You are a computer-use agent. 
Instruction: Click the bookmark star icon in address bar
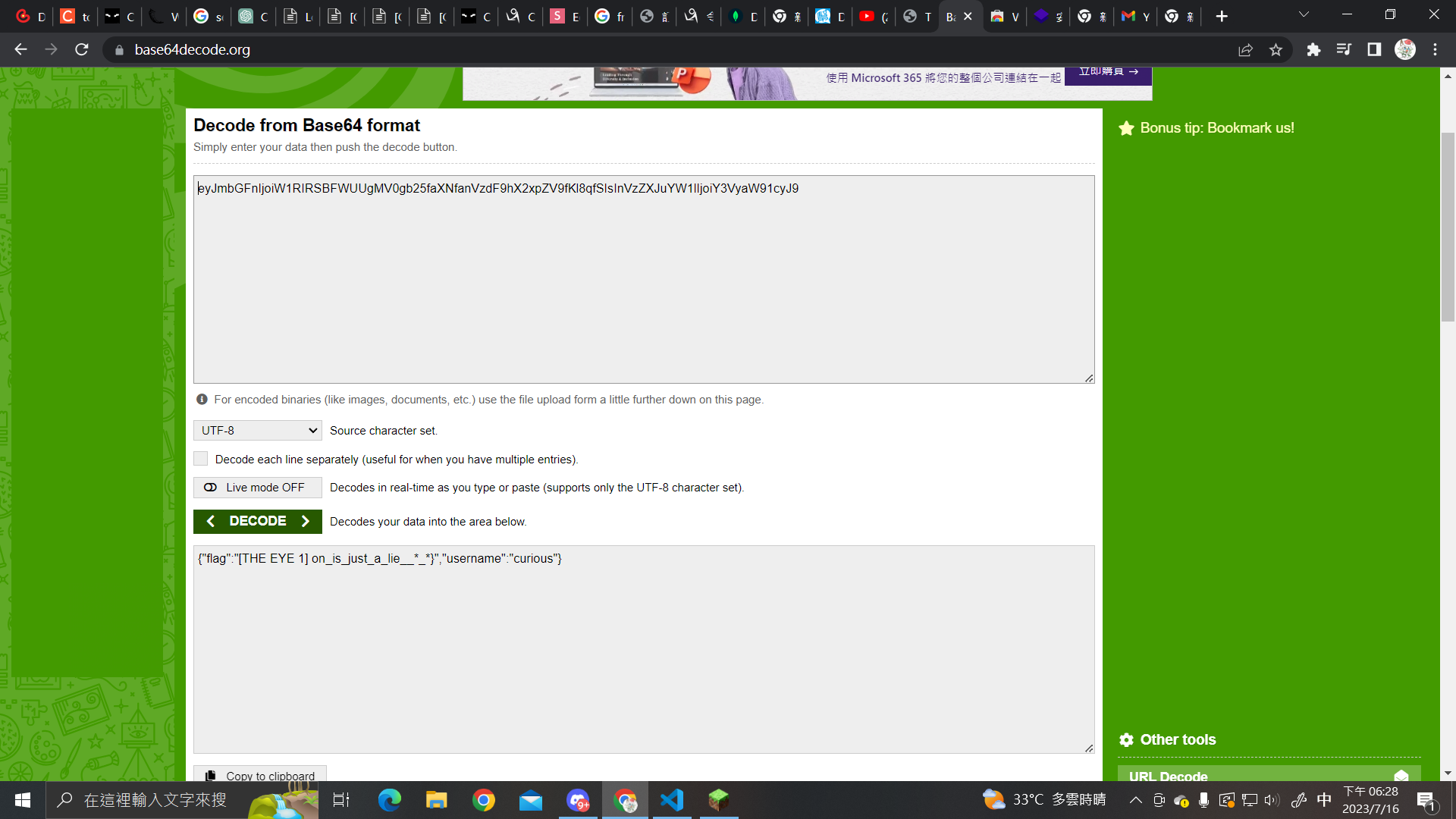coord(1276,50)
